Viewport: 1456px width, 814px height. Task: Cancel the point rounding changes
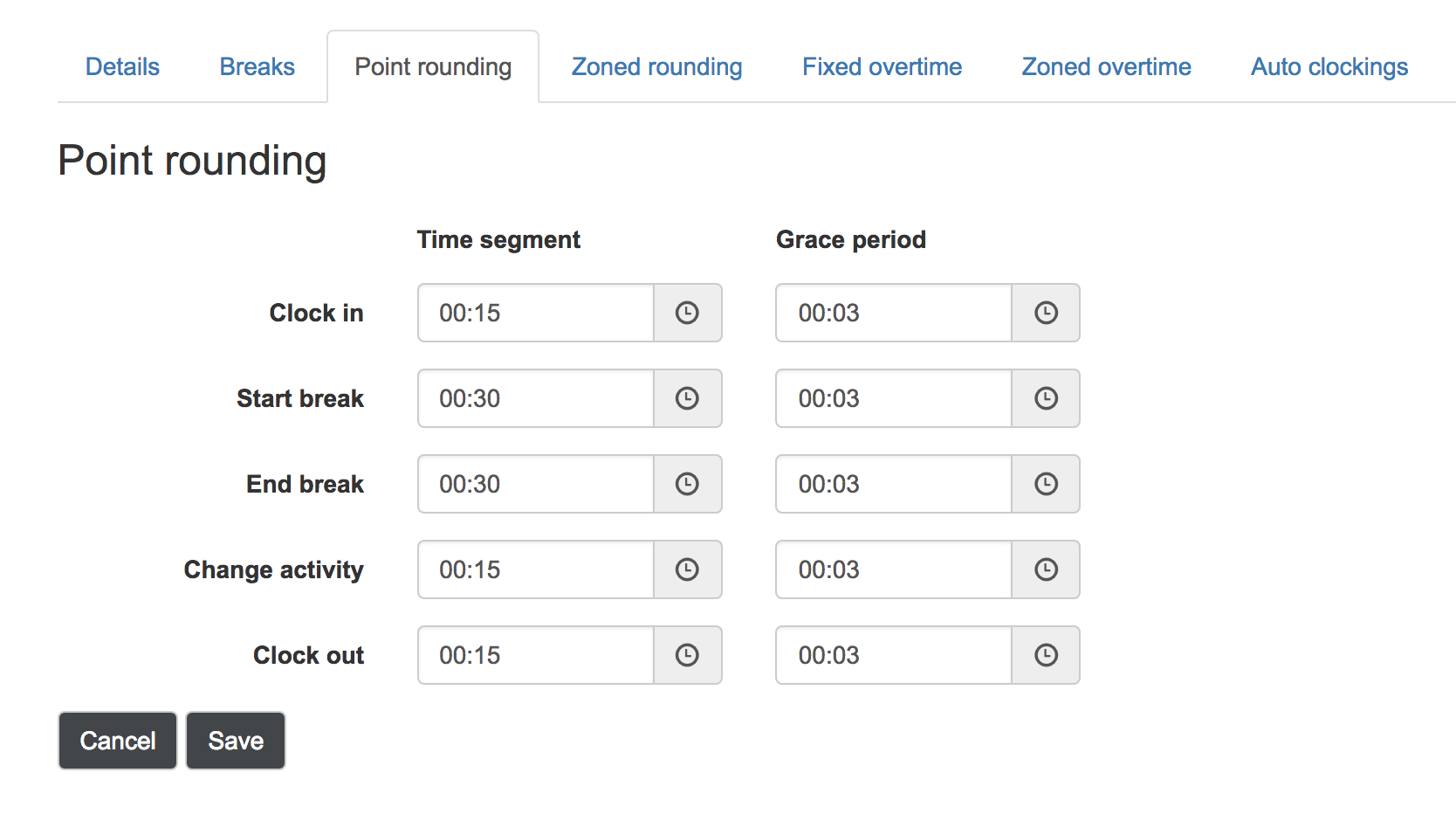pos(117,740)
